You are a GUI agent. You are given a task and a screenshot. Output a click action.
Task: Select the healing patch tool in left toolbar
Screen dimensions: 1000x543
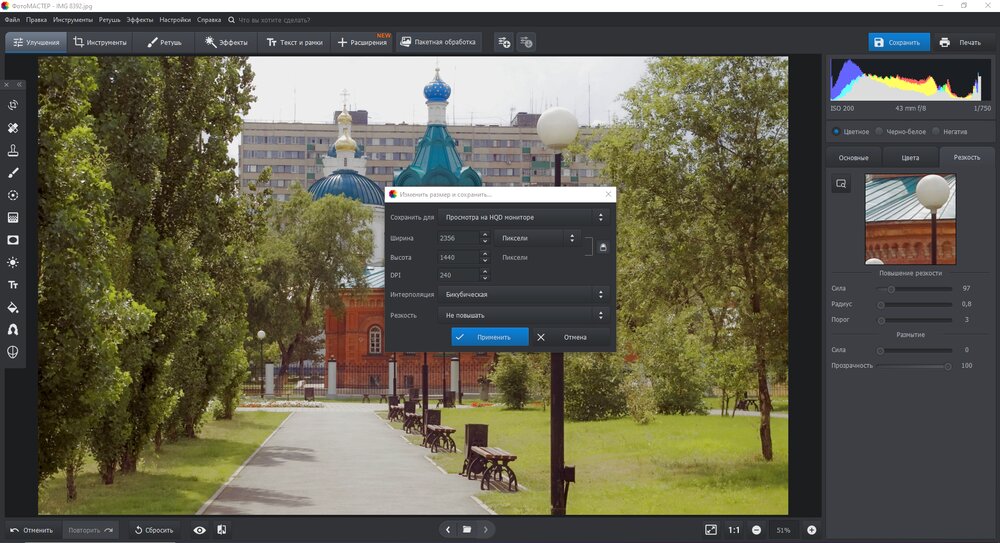[x=13, y=128]
